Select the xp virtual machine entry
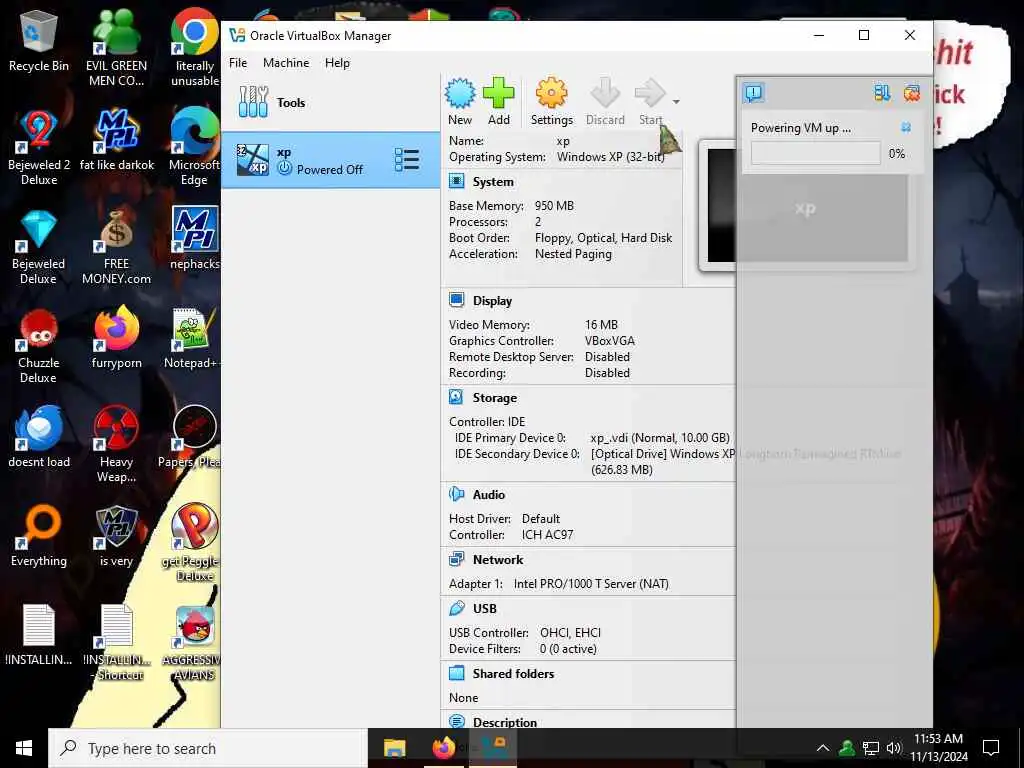 click(330, 160)
